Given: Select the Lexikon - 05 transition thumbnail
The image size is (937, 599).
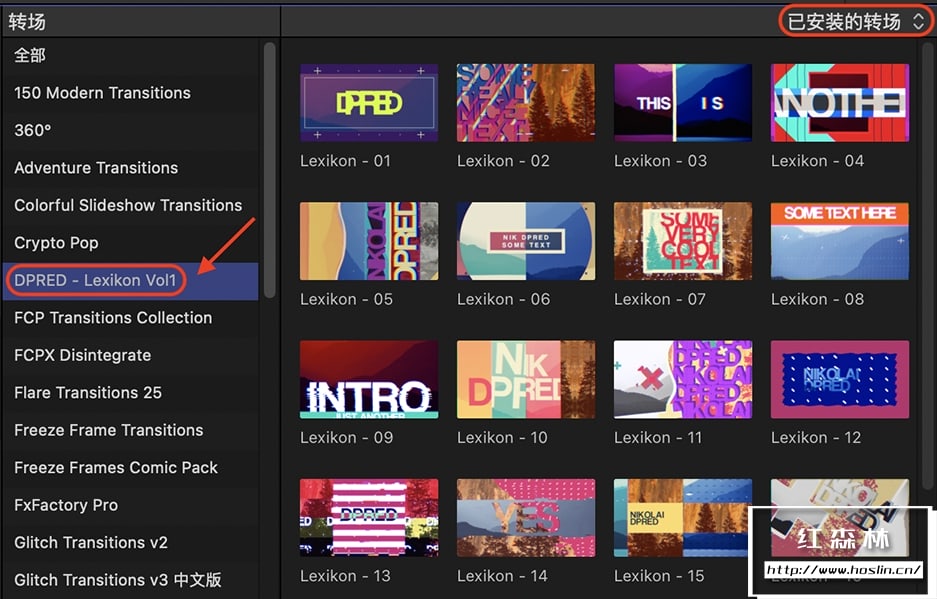Looking at the screenshot, I should pos(369,241).
